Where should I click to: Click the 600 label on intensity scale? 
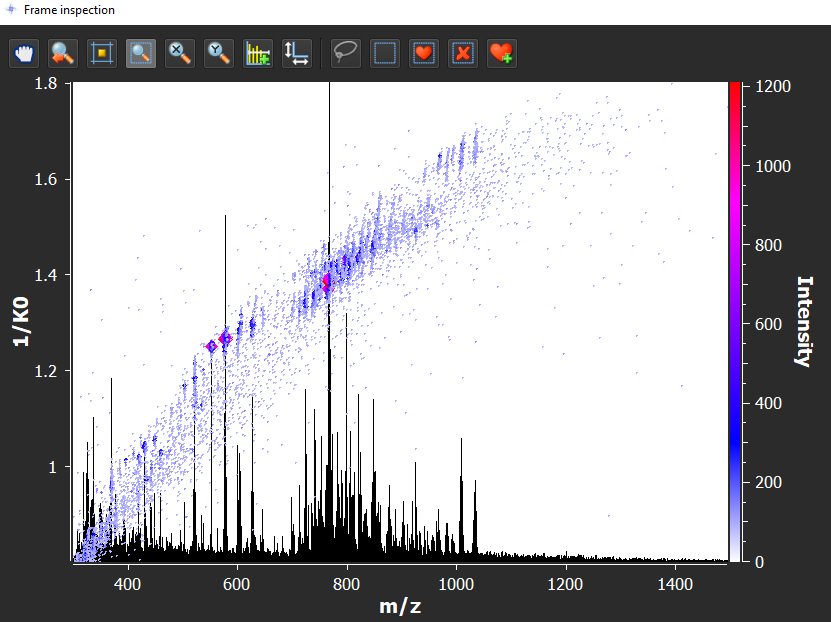pos(768,324)
